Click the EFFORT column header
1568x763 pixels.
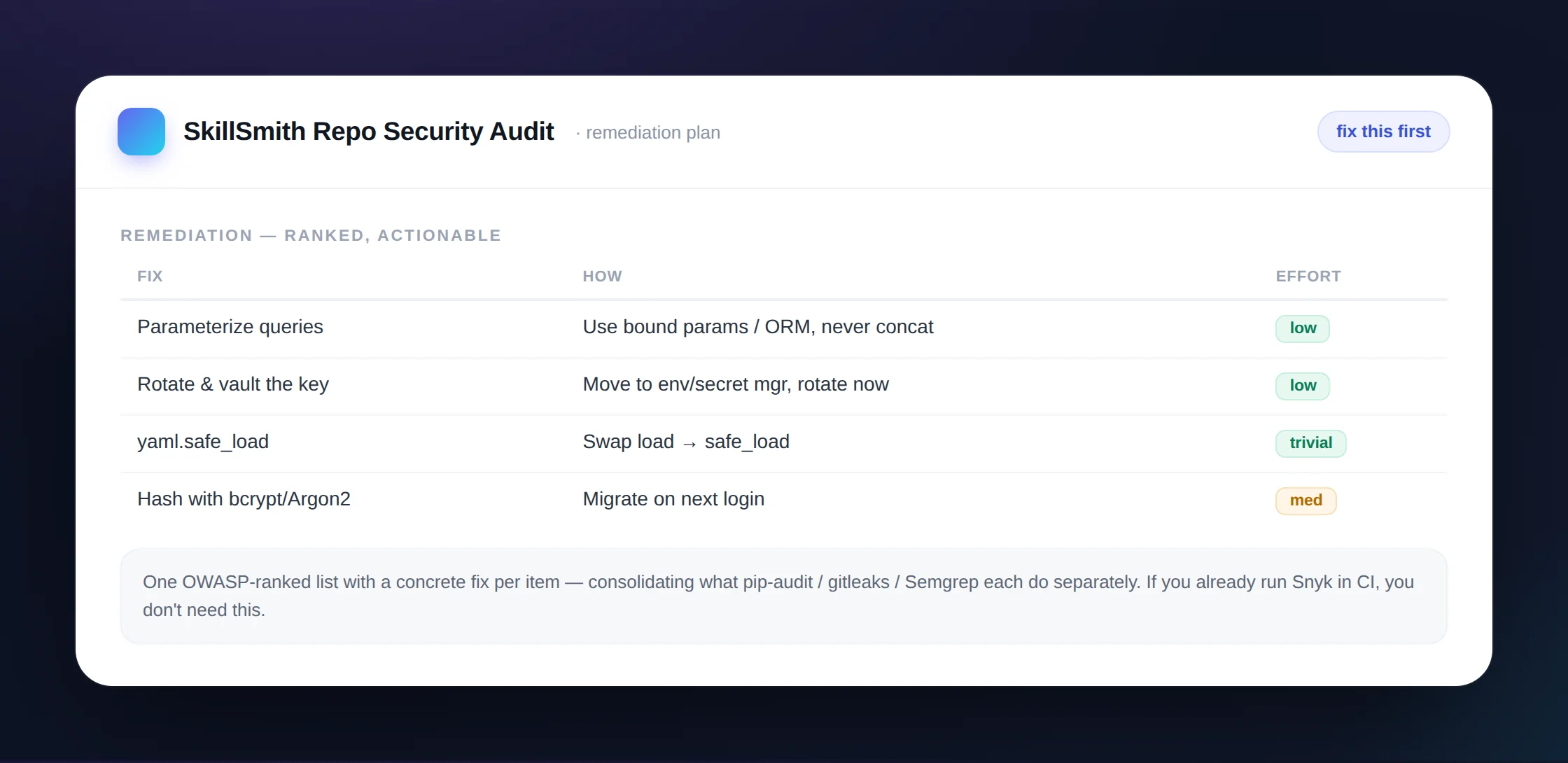pyautogui.click(x=1308, y=276)
